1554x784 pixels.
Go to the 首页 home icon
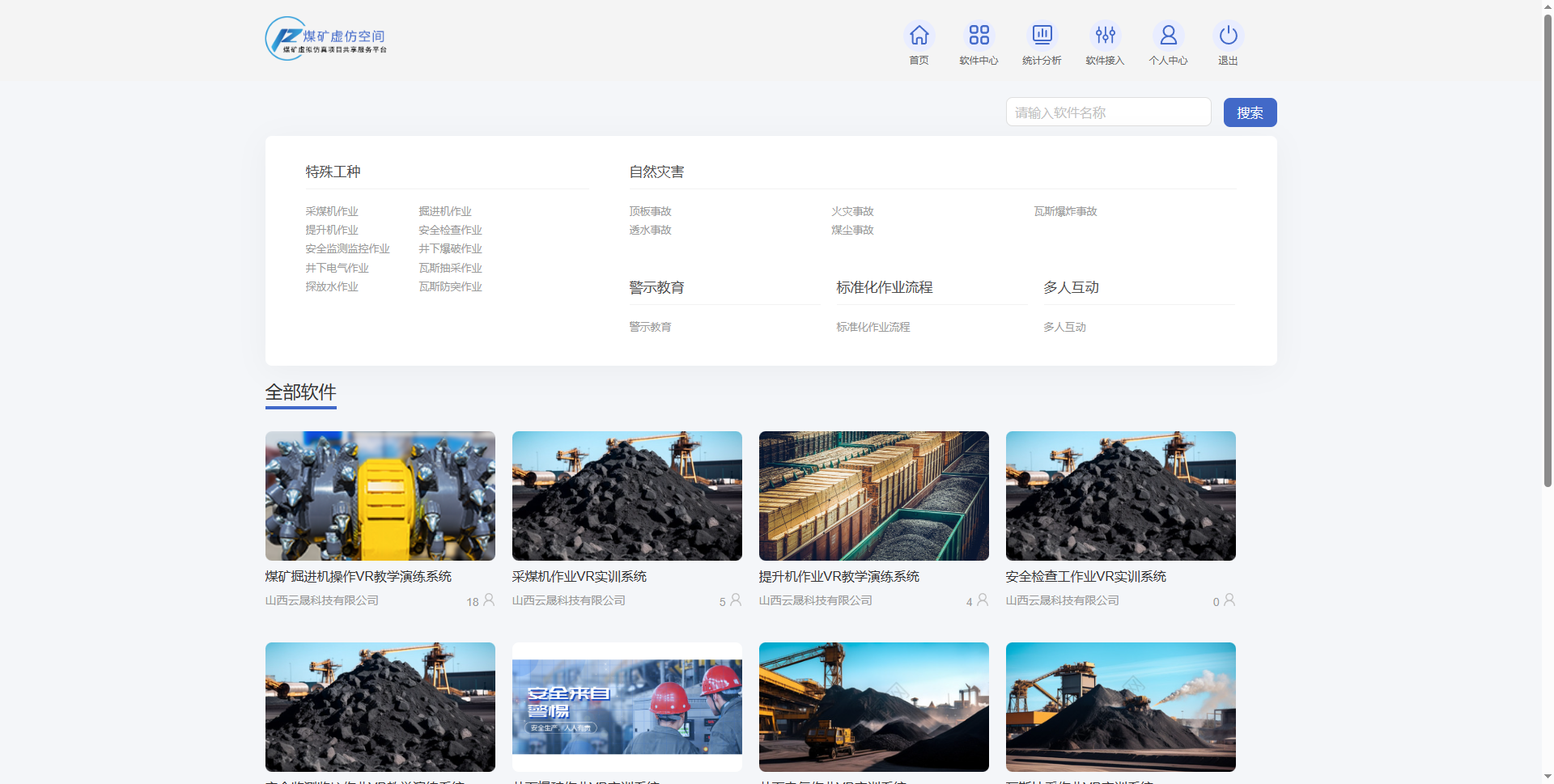[919, 36]
